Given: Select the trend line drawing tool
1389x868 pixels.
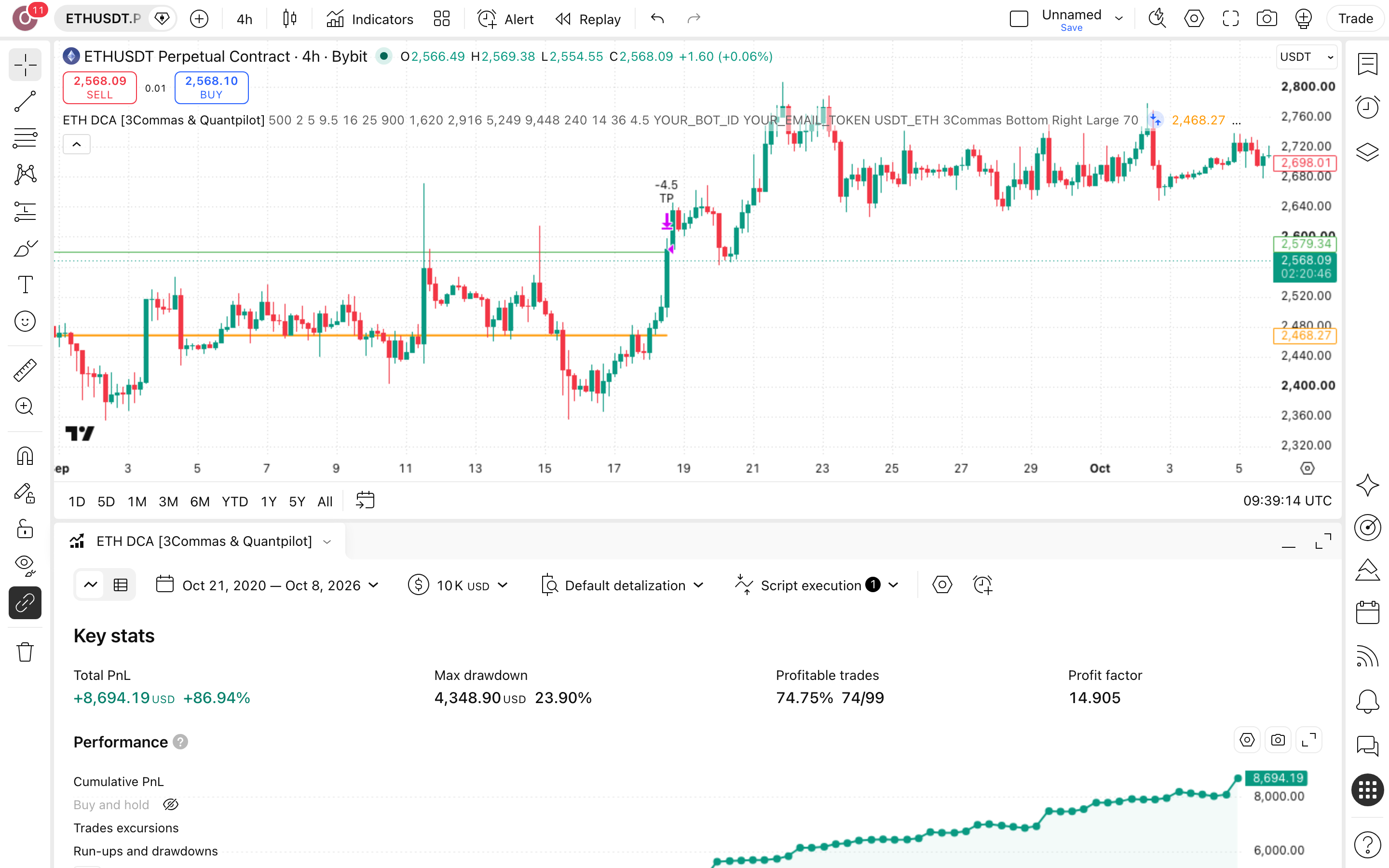Looking at the screenshot, I should coord(25,101).
